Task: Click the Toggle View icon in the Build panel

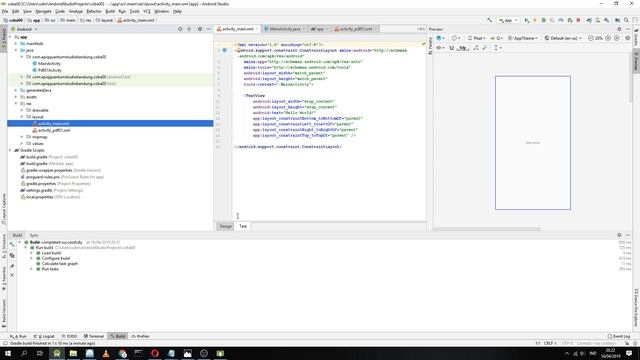Action: pyautogui.click(x=12, y=256)
